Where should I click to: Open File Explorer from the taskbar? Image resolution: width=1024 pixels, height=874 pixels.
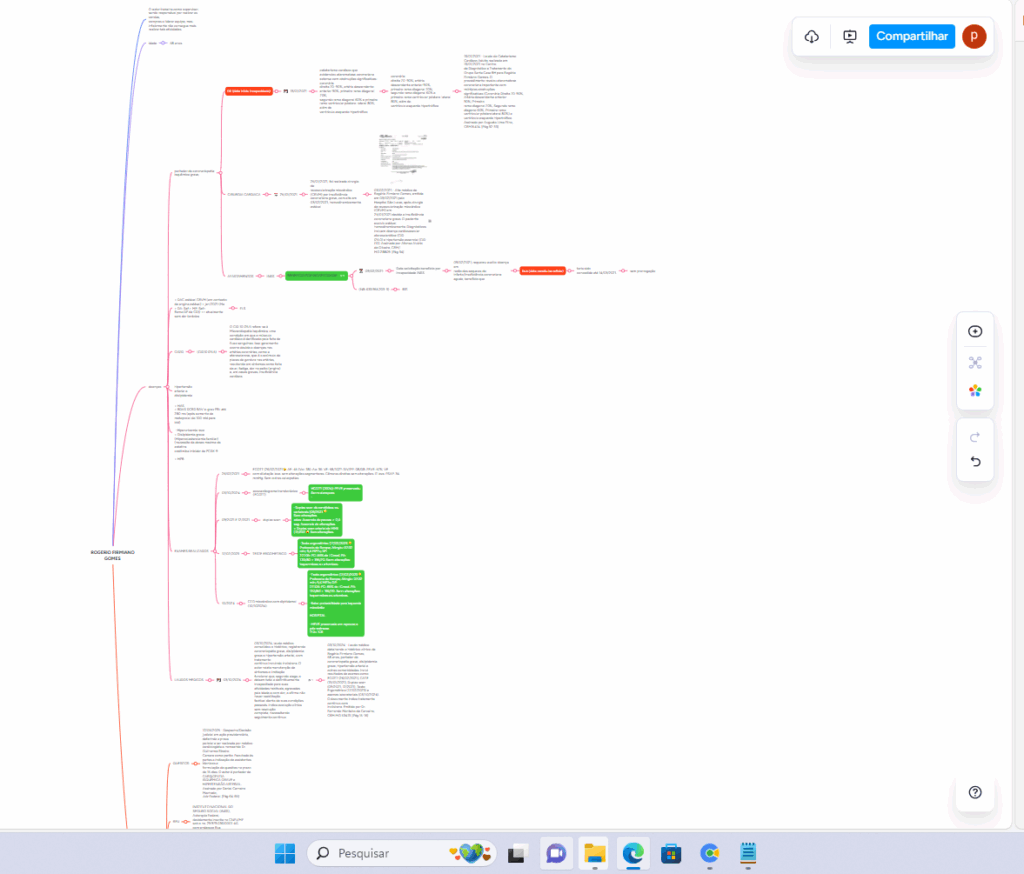(595, 853)
